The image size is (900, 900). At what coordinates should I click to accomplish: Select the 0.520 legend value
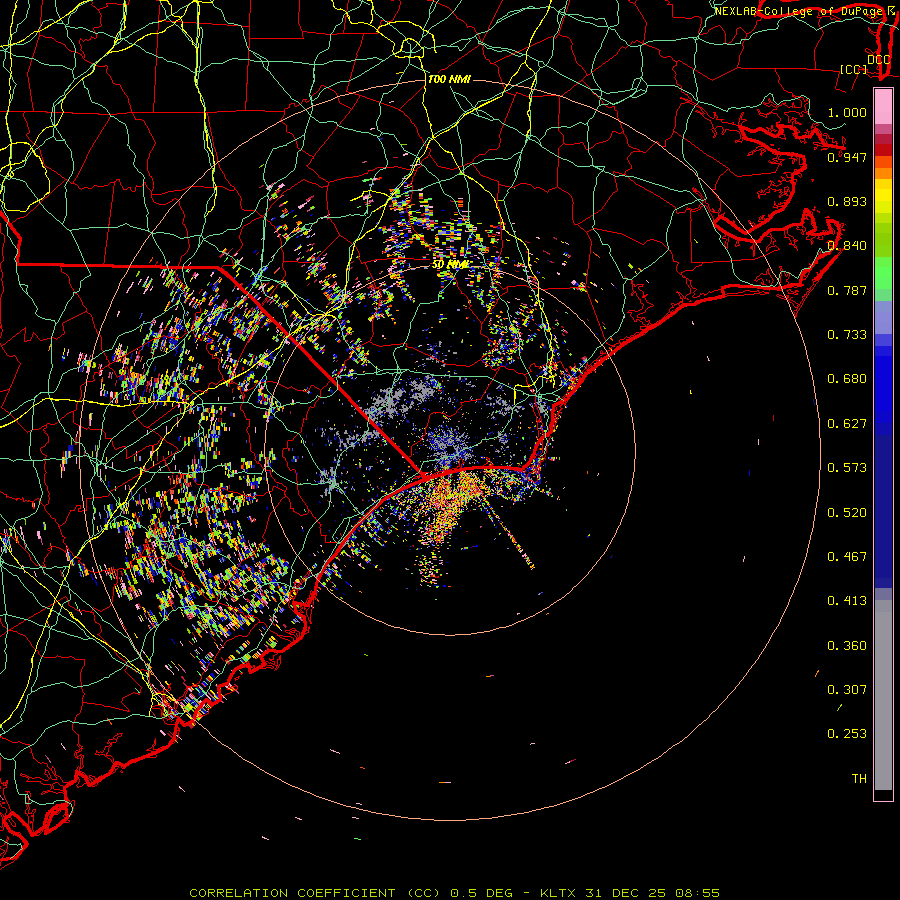click(x=847, y=513)
